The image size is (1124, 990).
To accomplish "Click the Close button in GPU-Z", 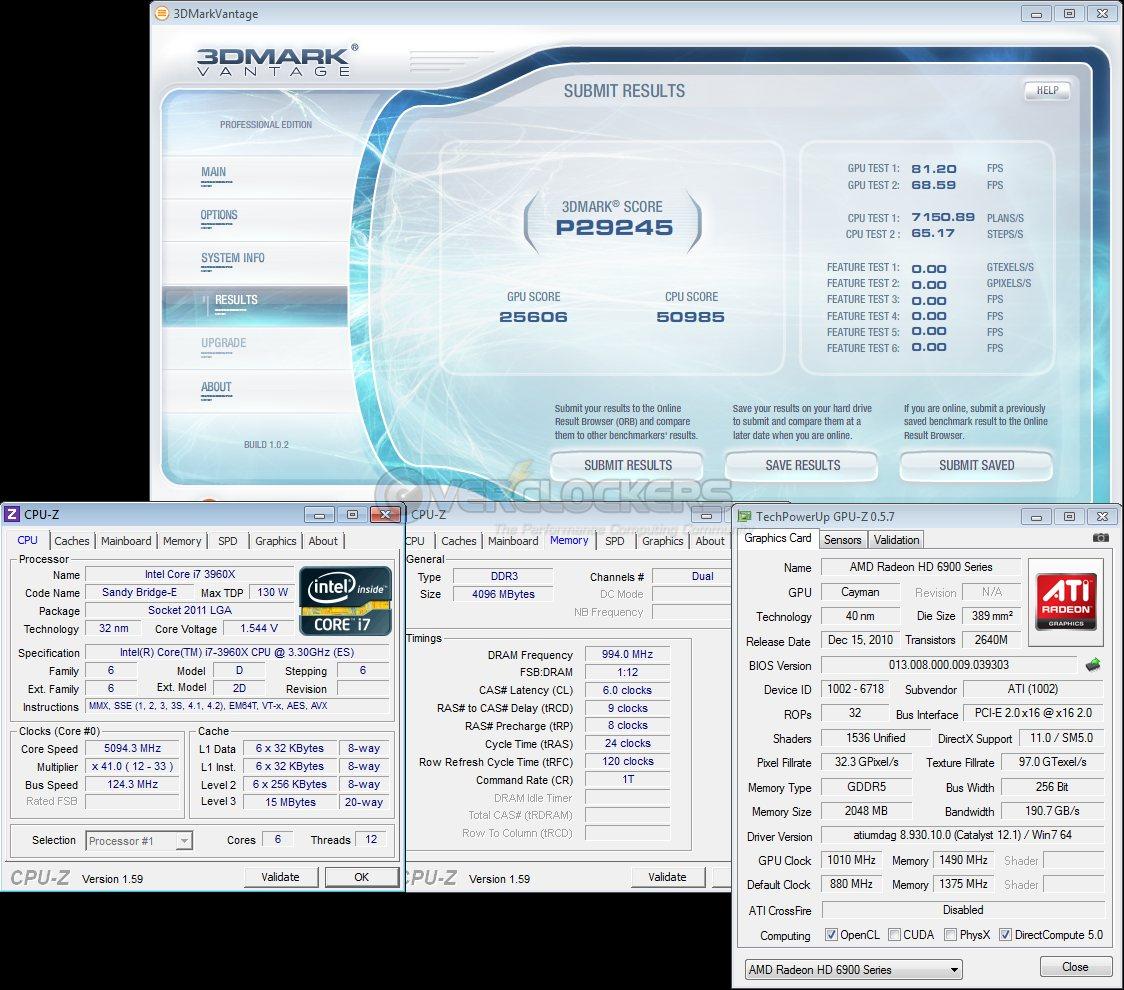I will click(1075, 967).
